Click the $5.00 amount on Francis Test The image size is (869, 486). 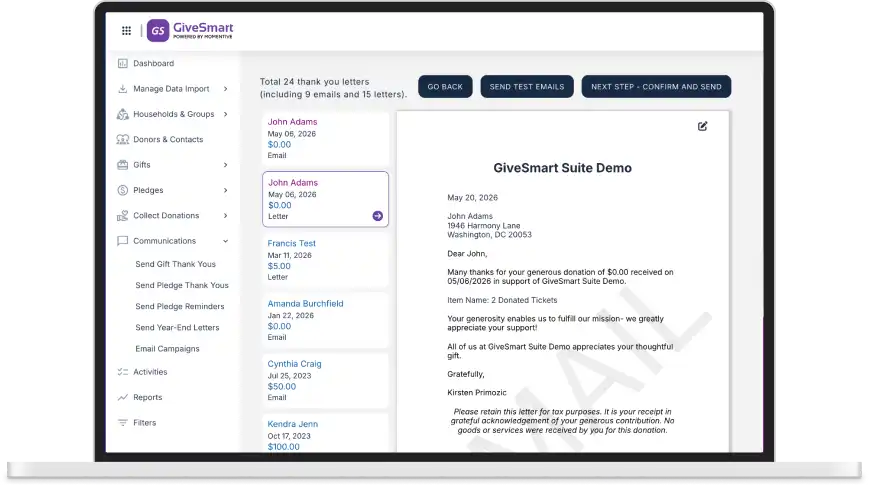(x=279, y=266)
